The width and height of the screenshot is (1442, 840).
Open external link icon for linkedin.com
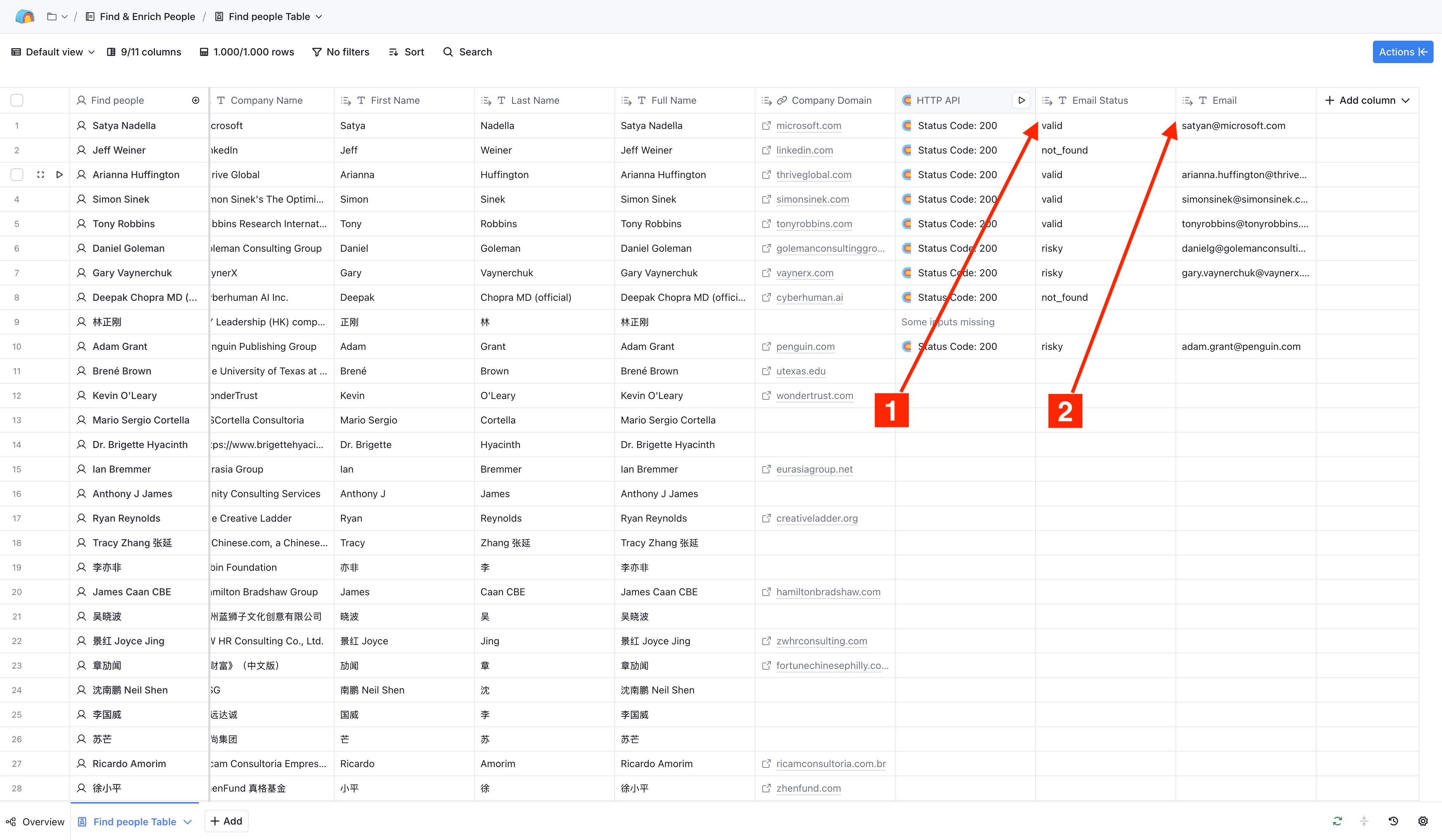pos(766,150)
